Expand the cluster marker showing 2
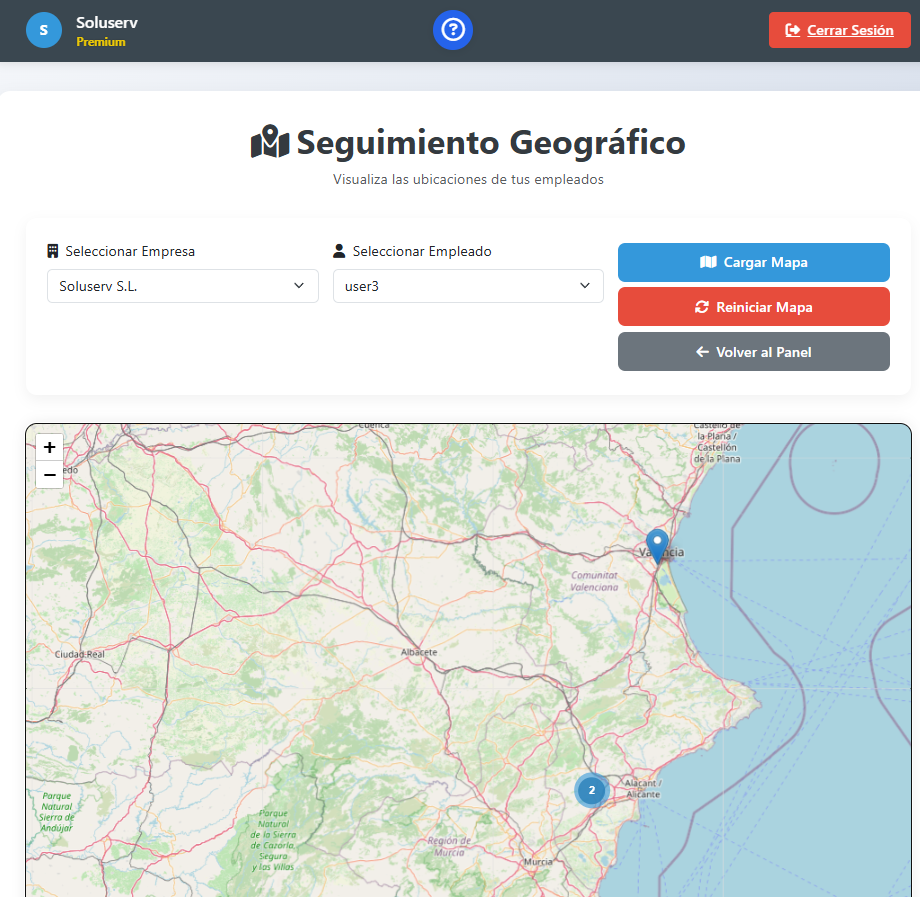 [591, 790]
